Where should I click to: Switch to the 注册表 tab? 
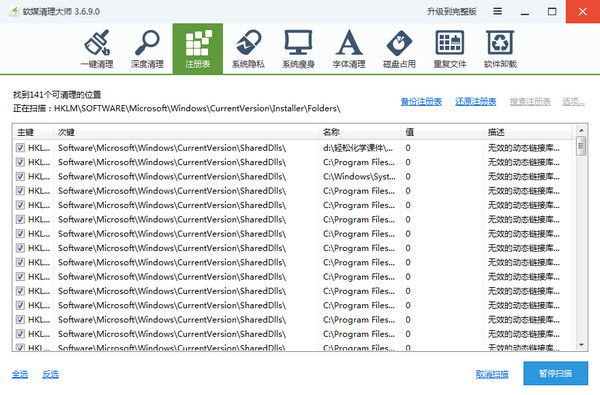click(198, 49)
